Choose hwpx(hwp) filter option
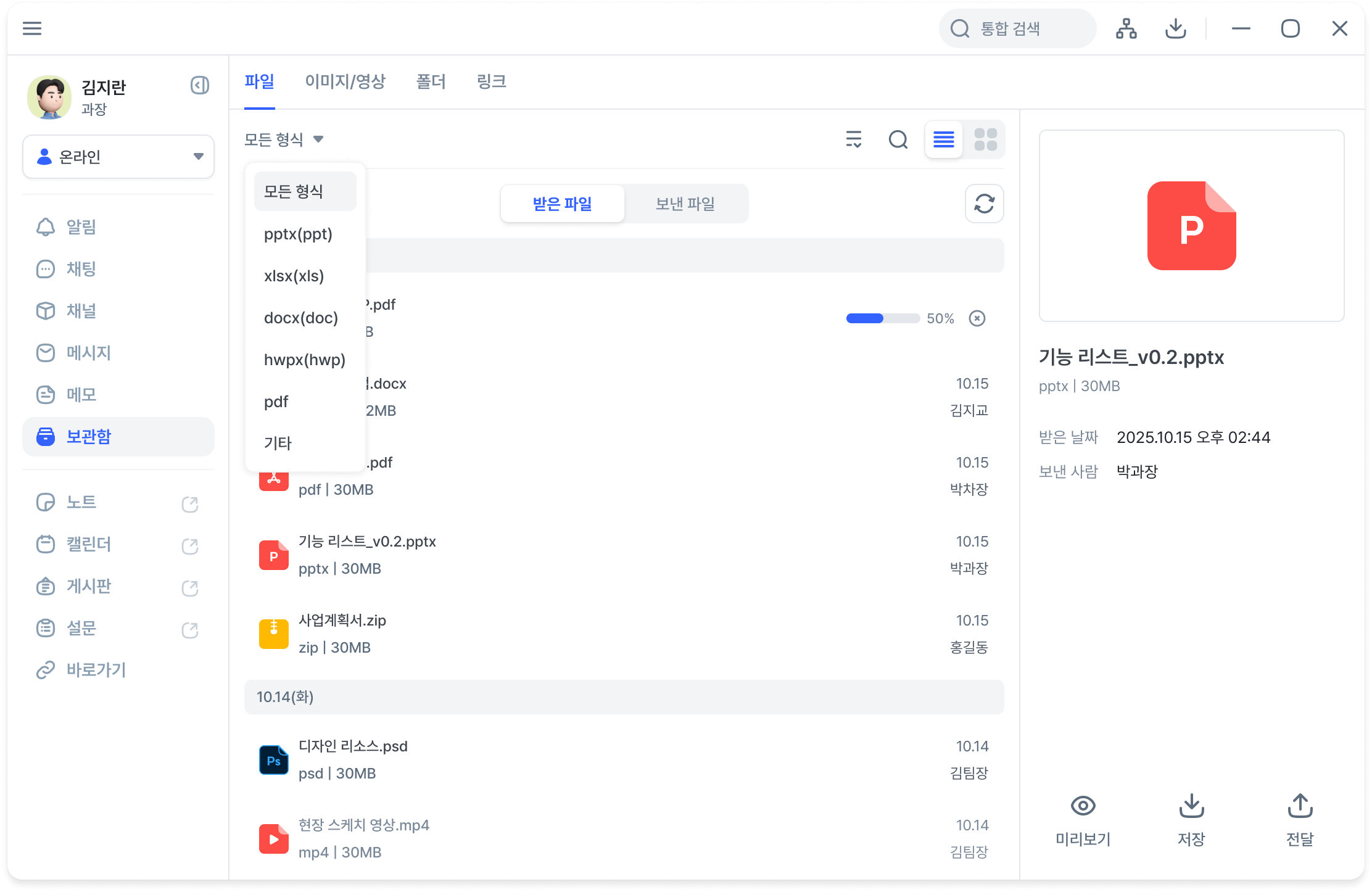The width and height of the screenshot is (1372, 892). 304,360
